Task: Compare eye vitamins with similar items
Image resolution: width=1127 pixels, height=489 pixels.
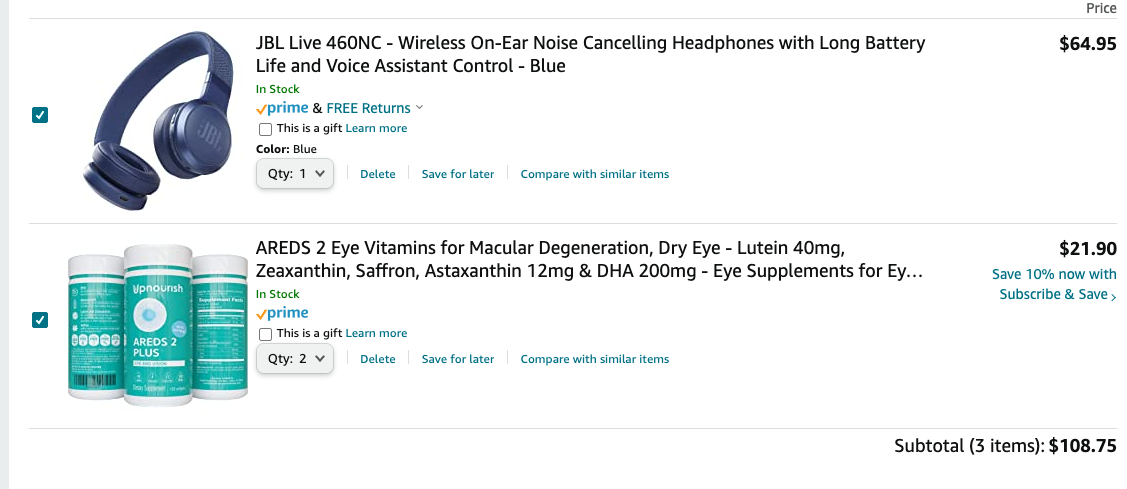Action: pos(595,359)
